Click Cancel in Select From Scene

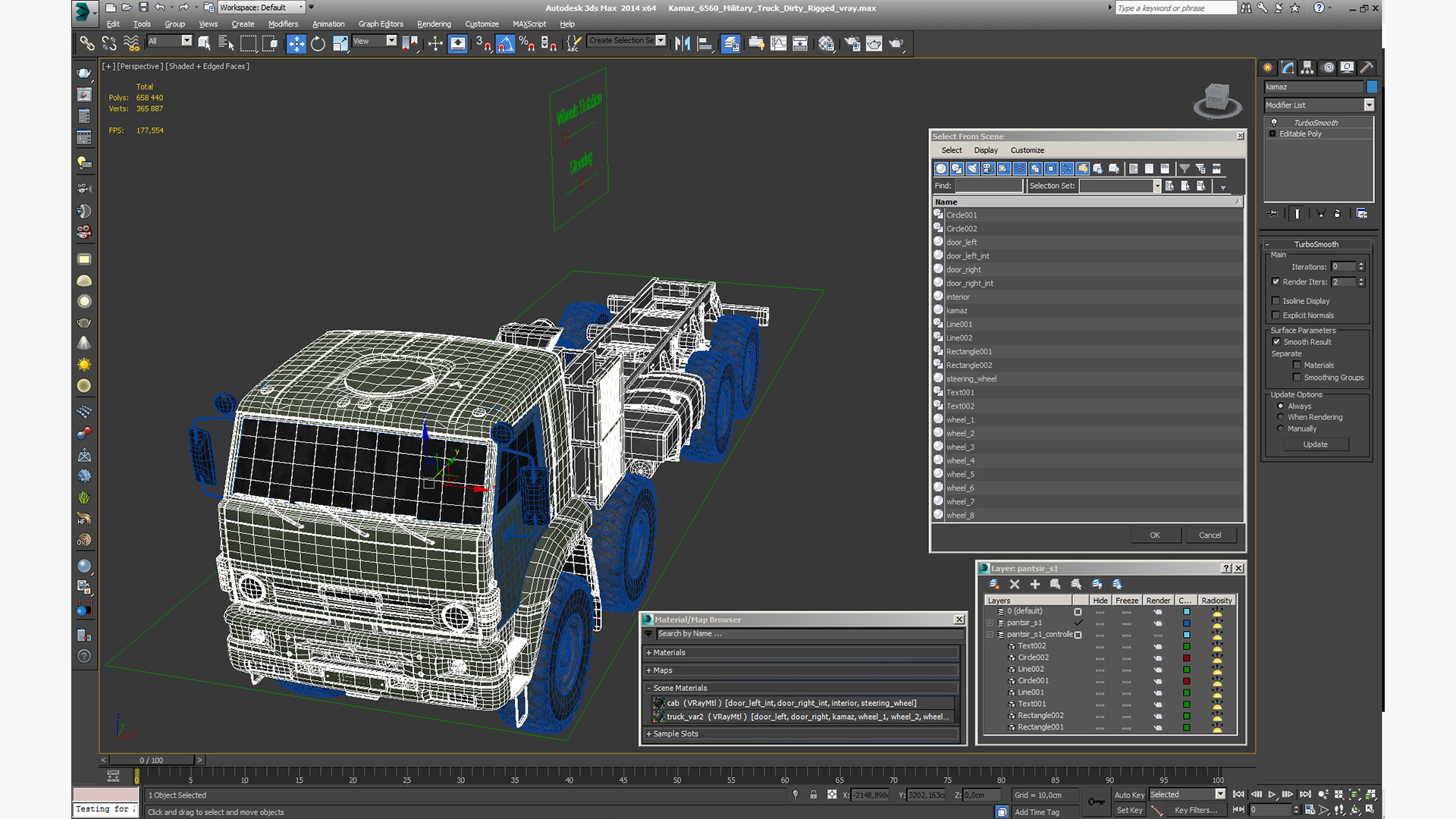1210,535
